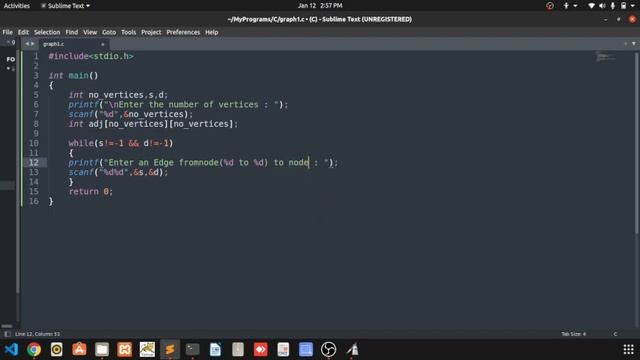Open Visual Studio Code from the dock
Screen dimensions: 640x360
(x=11, y=349)
